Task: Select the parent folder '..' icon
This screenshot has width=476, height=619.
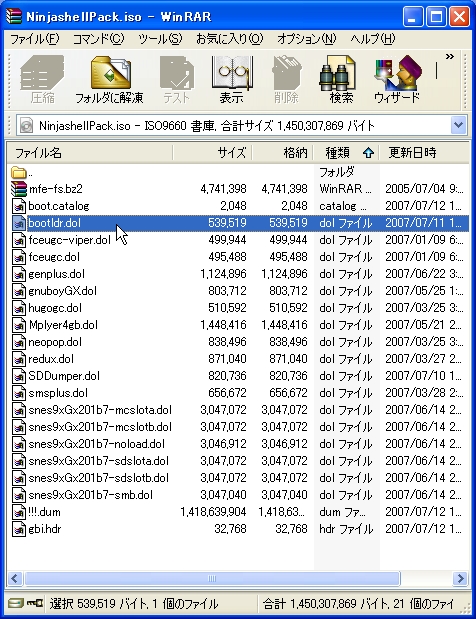Action: coord(19,173)
